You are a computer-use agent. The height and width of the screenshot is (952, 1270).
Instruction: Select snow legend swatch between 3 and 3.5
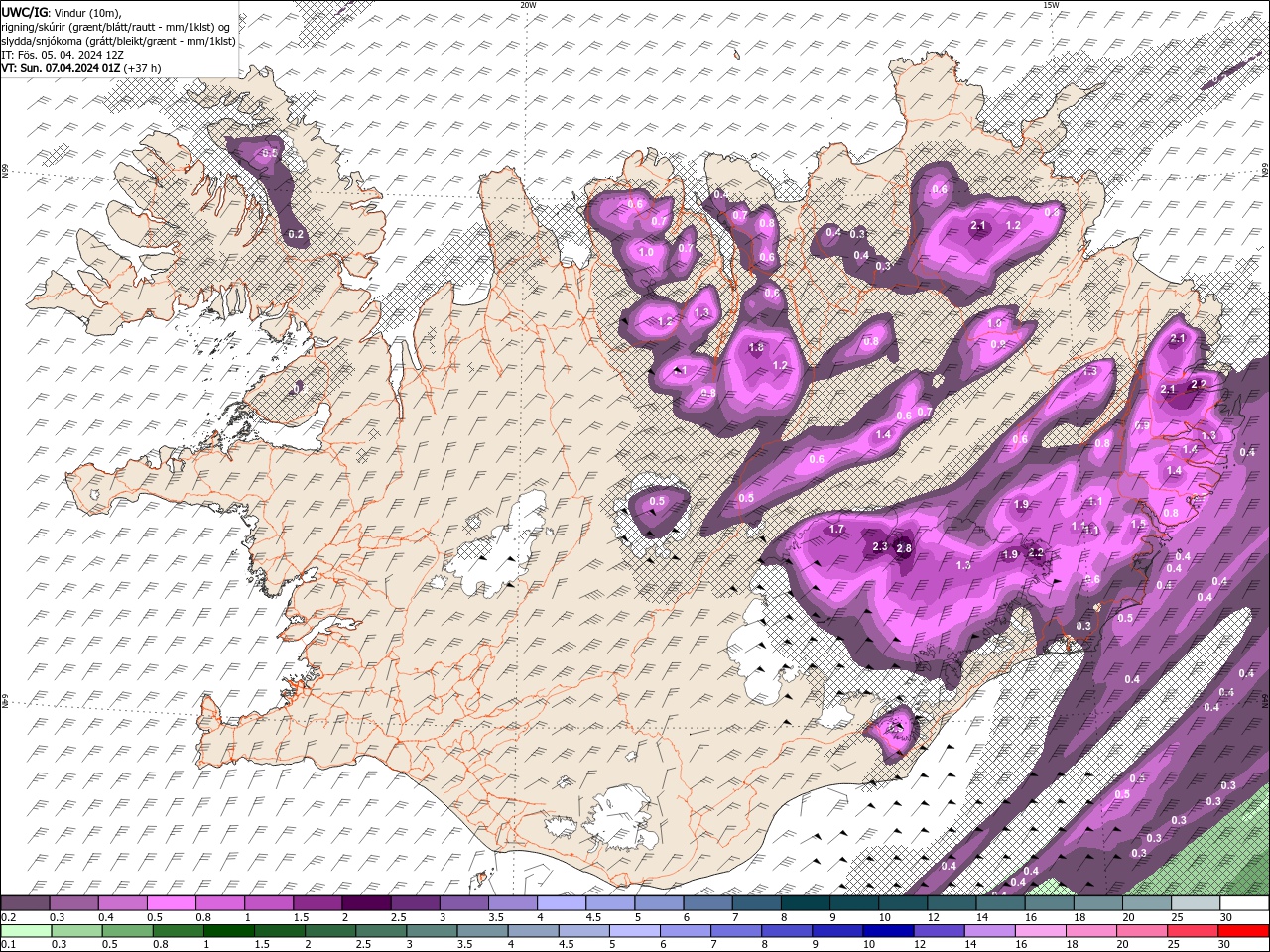[x=463, y=903]
